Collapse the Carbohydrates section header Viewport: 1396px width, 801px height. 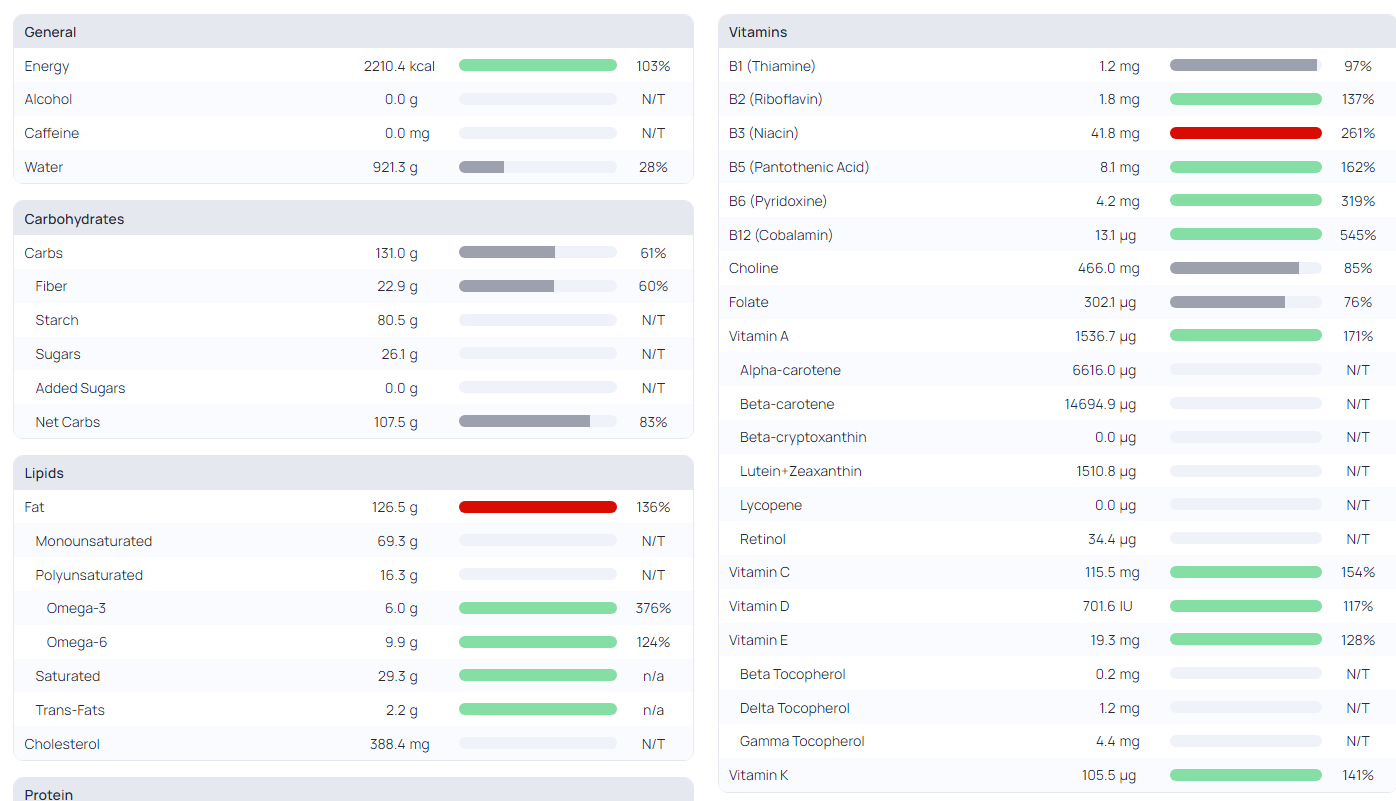353,219
